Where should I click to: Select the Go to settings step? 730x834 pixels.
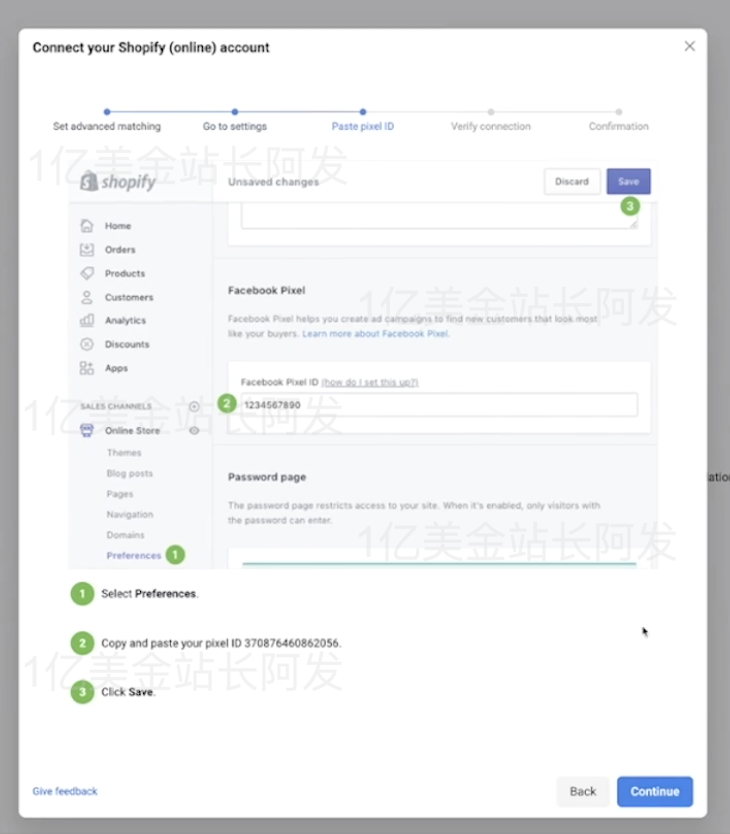pos(235,126)
